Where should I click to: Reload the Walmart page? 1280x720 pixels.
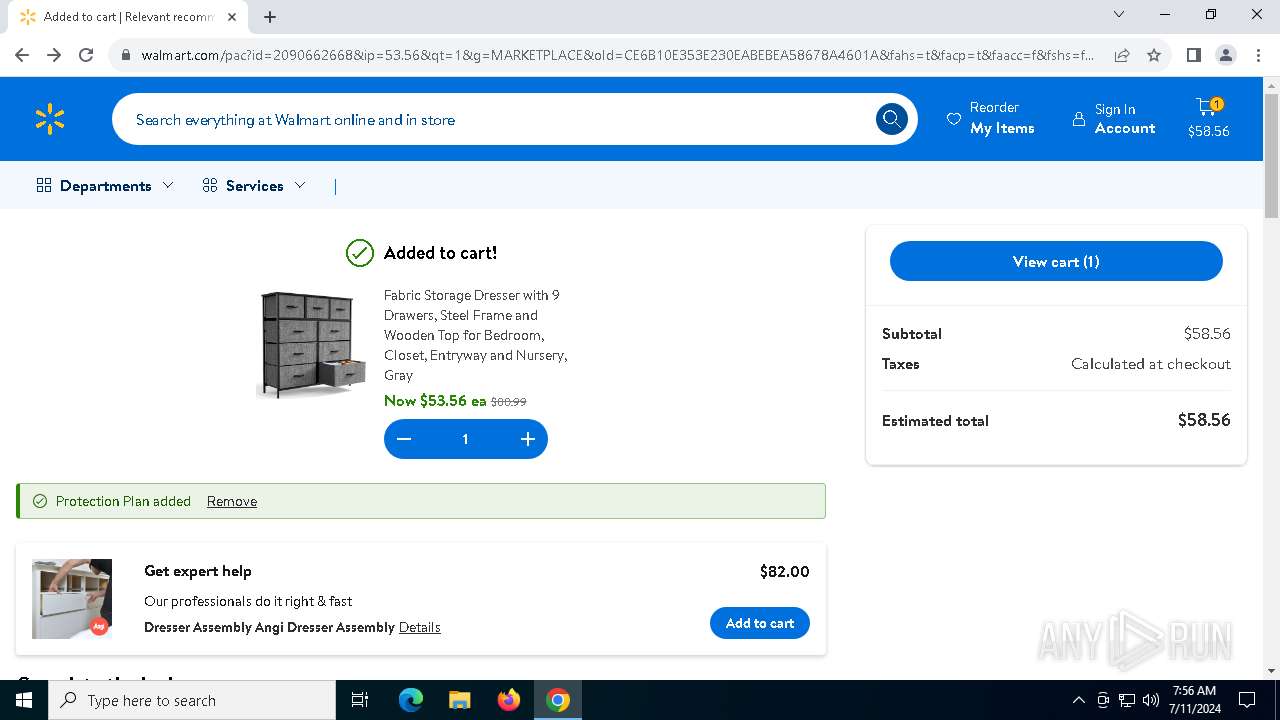[86, 55]
